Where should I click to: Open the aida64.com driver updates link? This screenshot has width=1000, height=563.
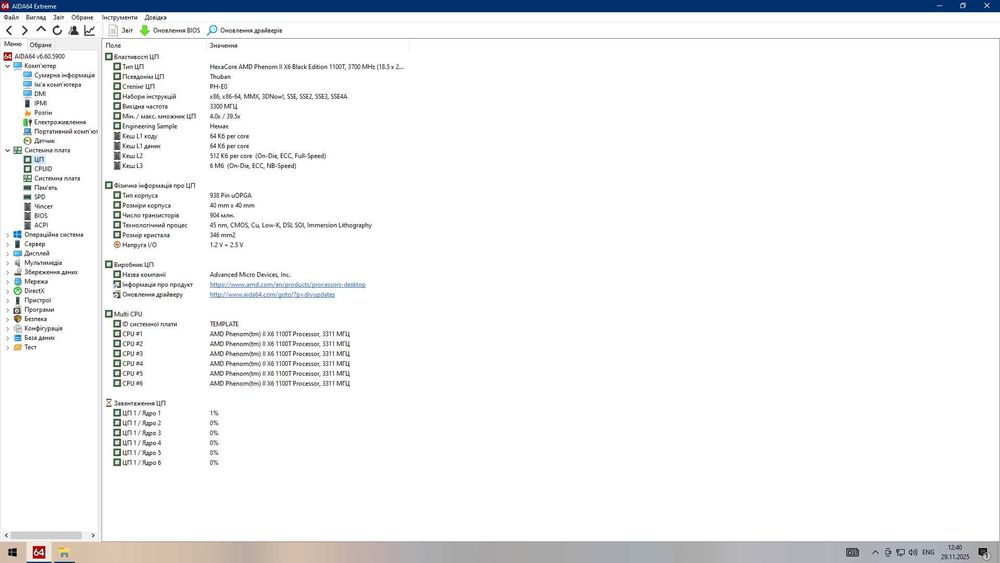pos(272,295)
